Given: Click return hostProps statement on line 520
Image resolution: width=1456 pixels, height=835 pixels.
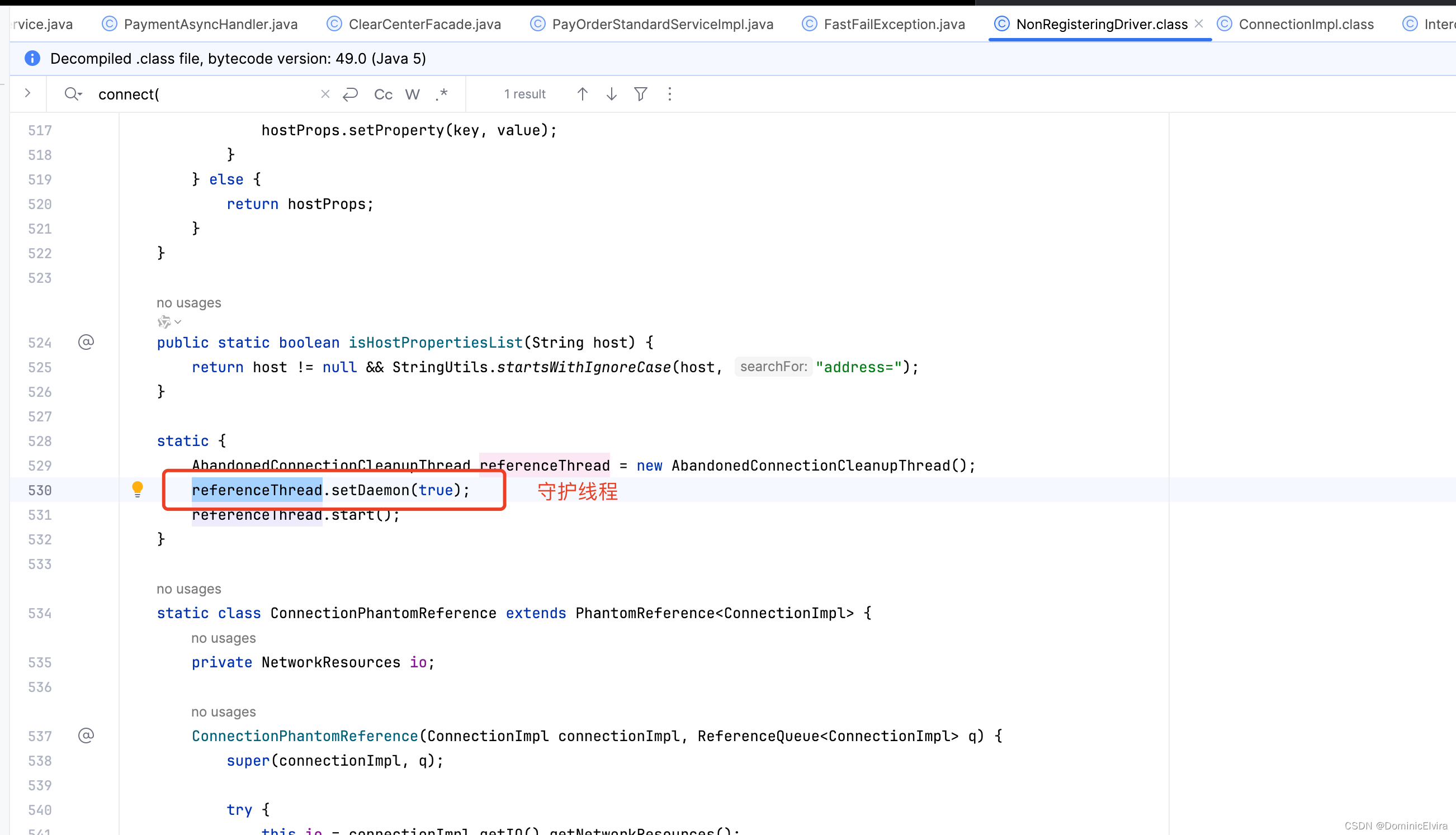Looking at the screenshot, I should pos(300,204).
